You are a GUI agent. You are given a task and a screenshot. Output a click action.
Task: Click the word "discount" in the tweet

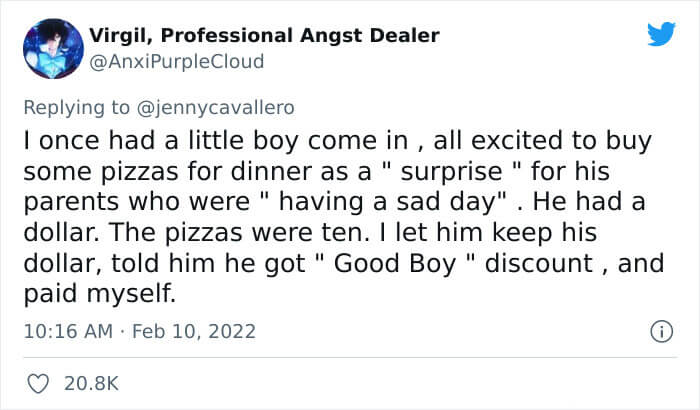coord(539,264)
